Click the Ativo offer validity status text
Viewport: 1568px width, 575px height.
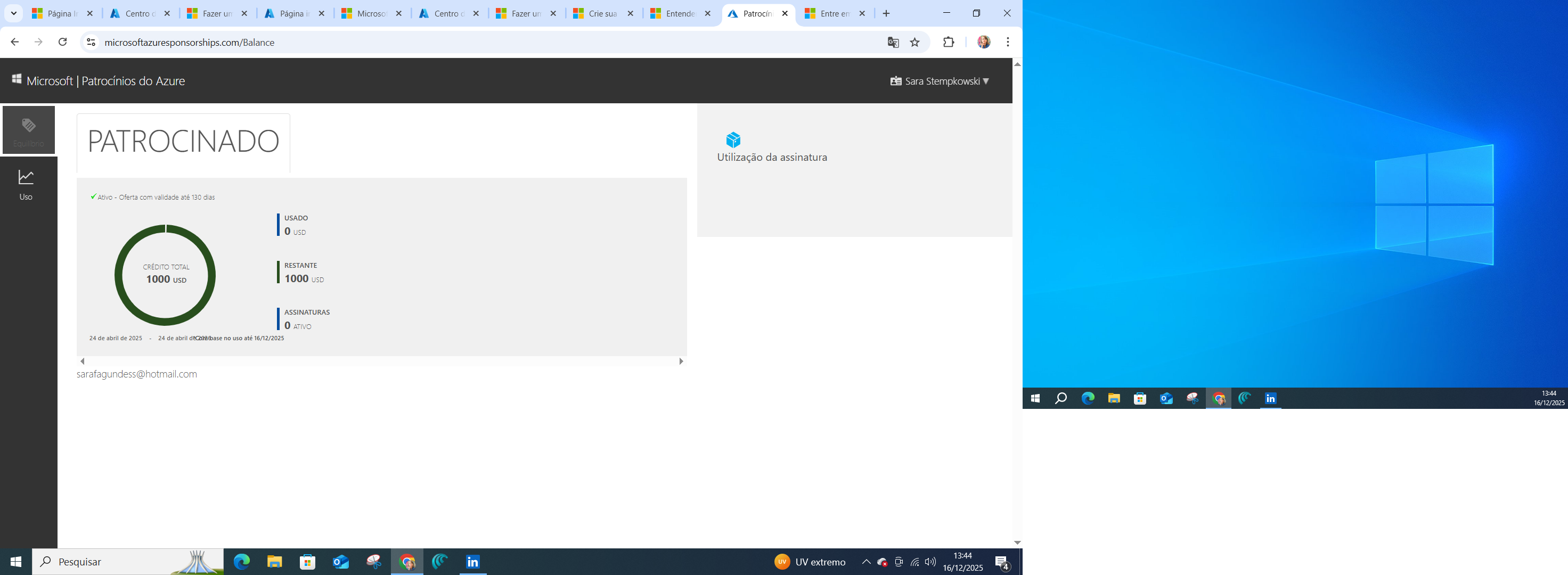153,197
